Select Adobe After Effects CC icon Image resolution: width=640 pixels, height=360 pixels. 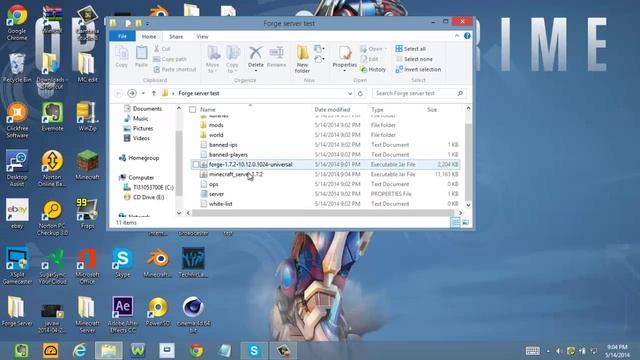122,314
